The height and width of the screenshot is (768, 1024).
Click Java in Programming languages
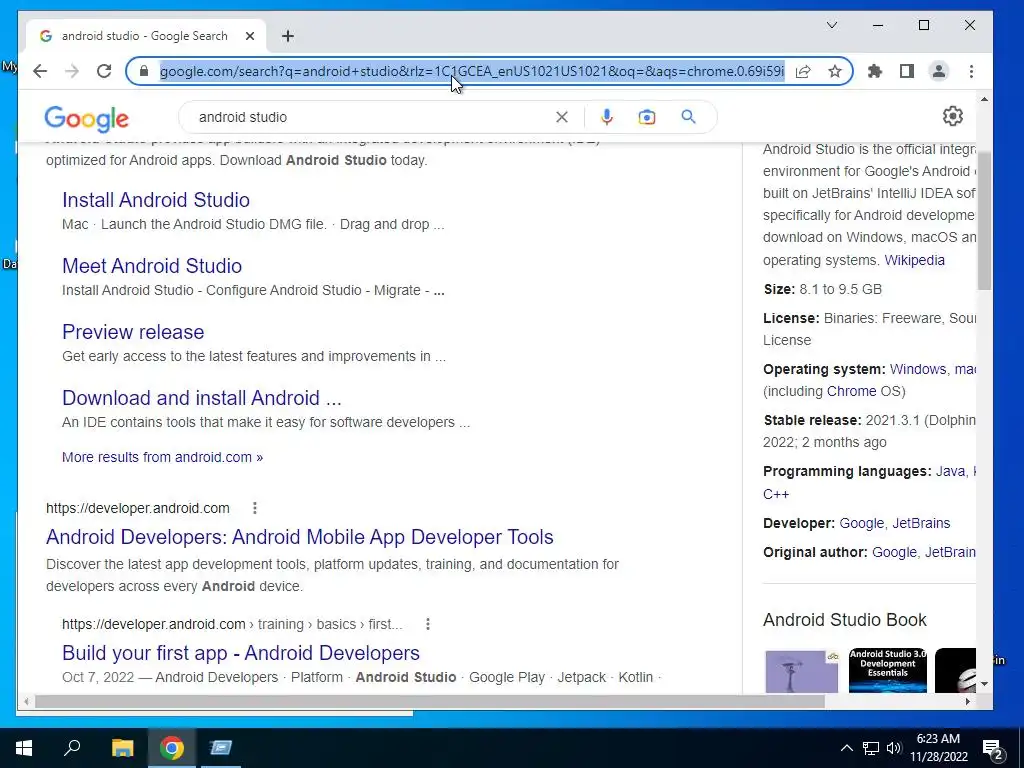950,472
